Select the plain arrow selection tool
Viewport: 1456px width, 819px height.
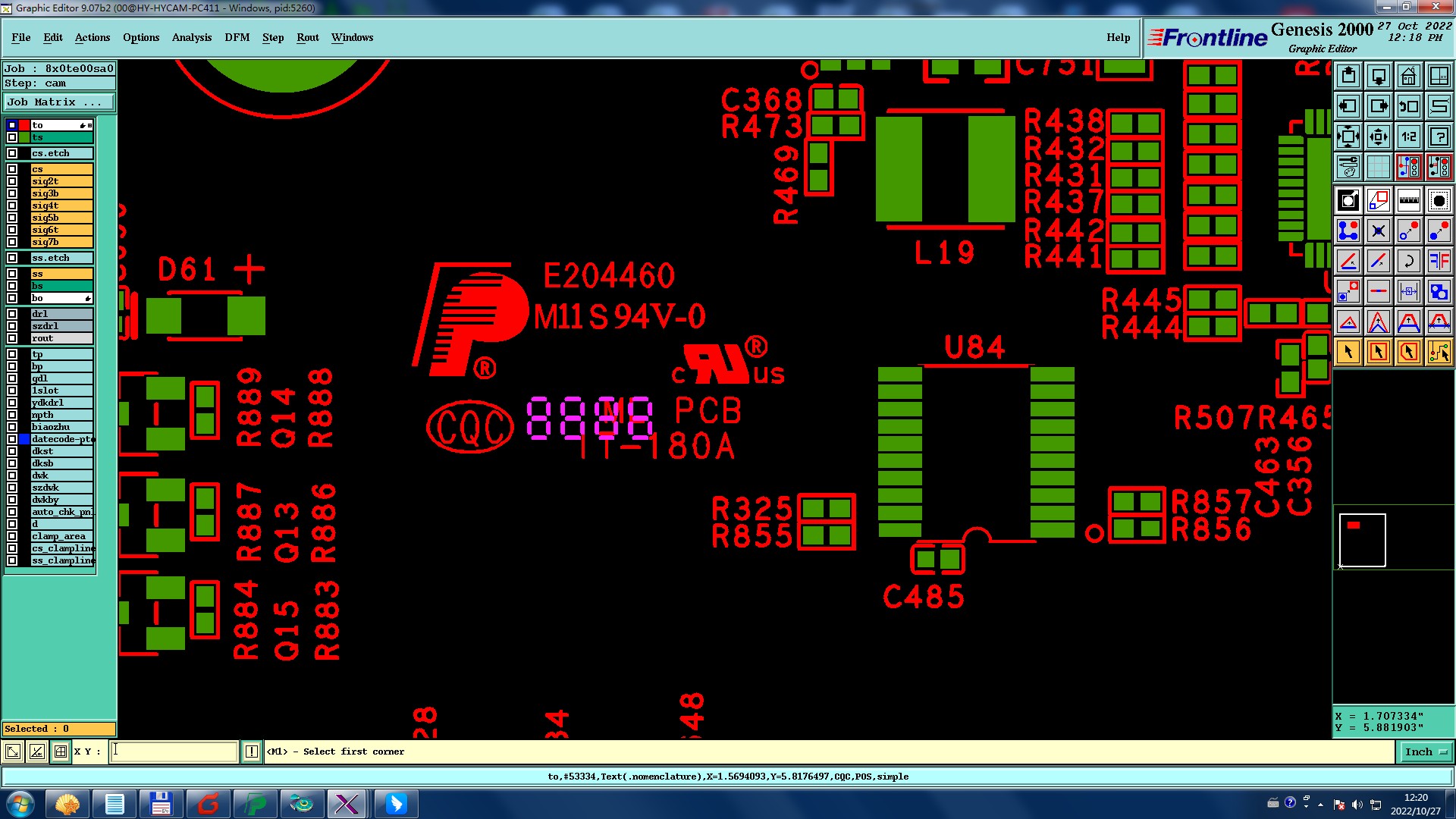(x=1348, y=352)
